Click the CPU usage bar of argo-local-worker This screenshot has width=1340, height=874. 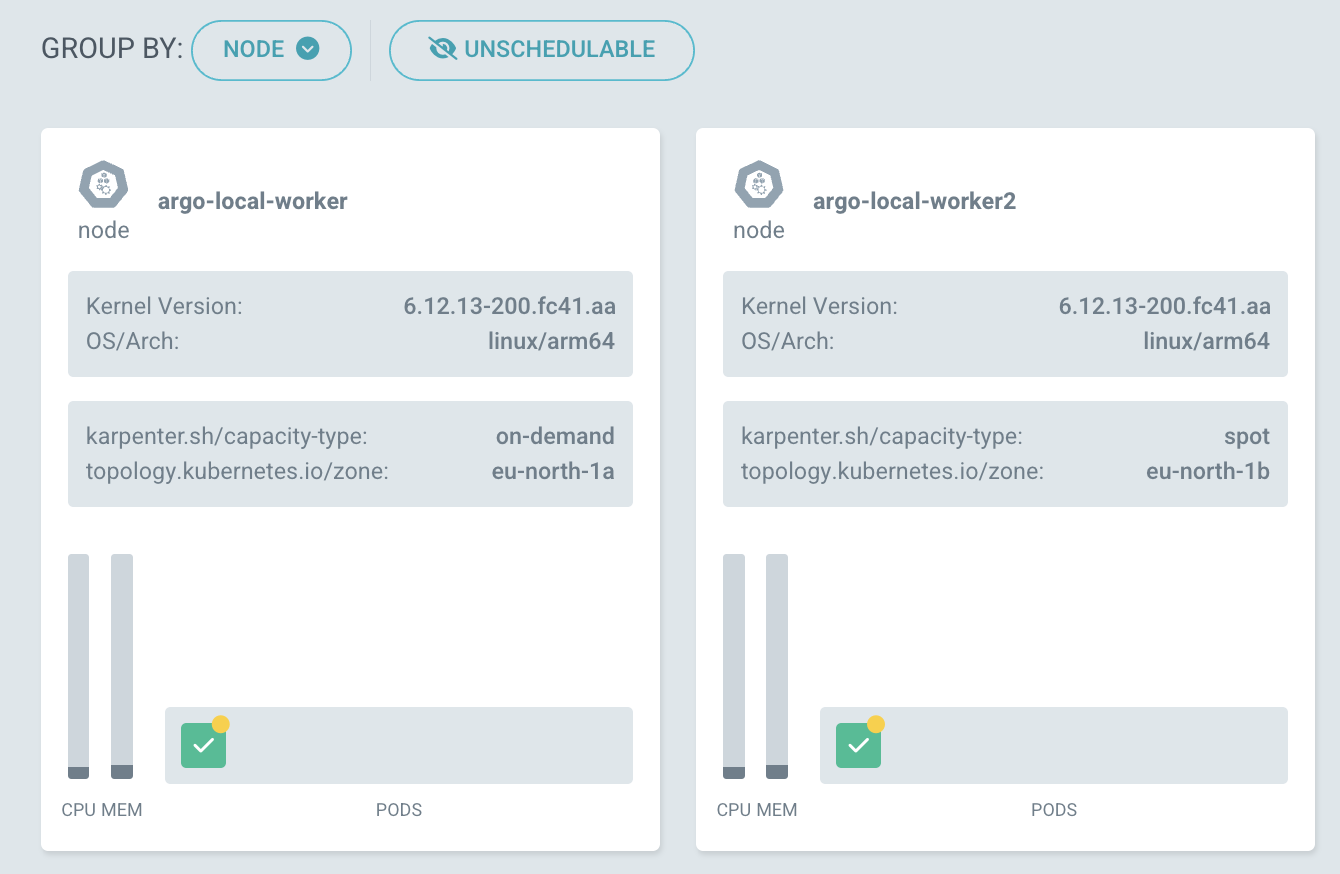pyautogui.click(x=78, y=665)
